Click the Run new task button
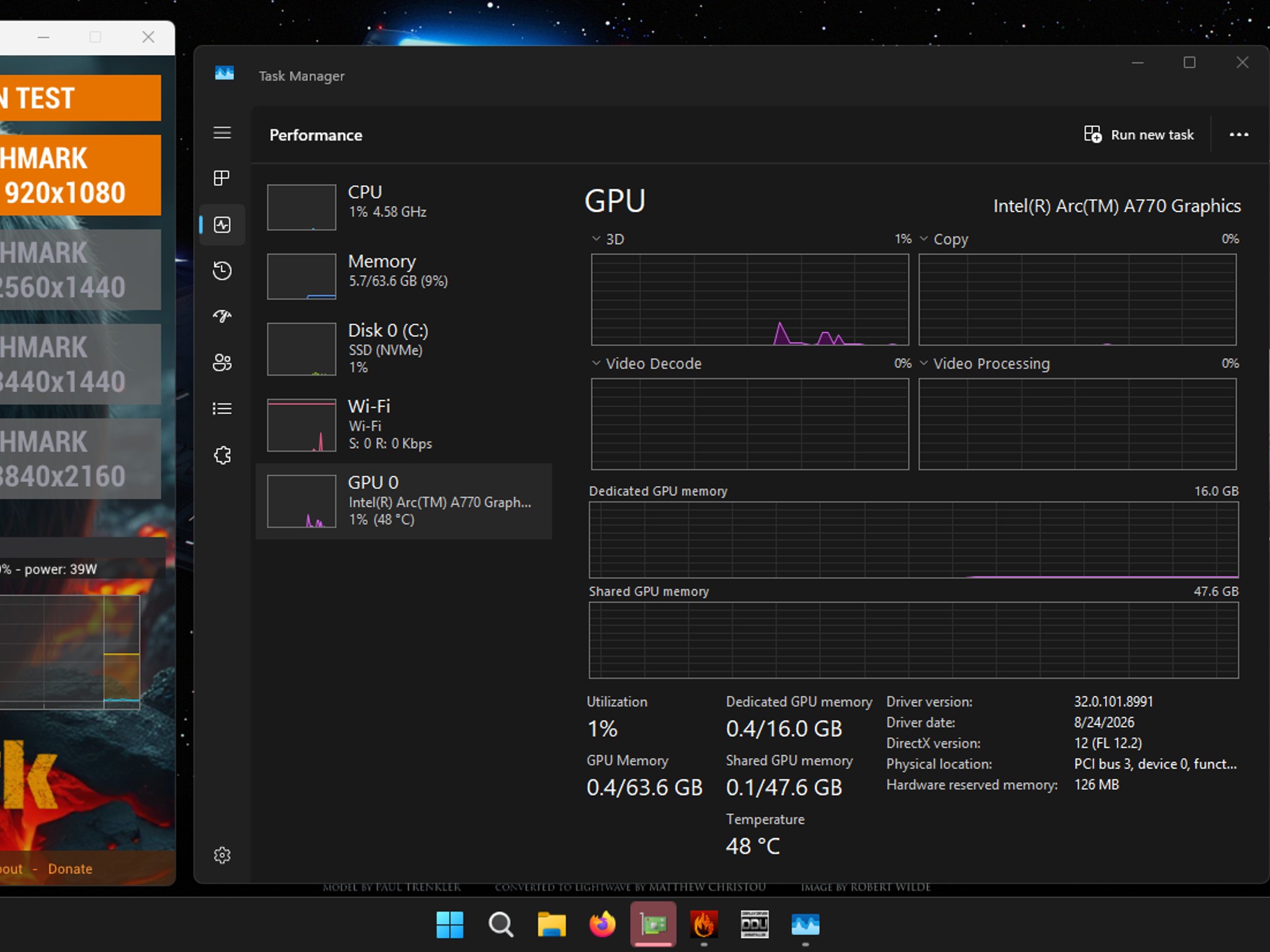The width and height of the screenshot is (1270, 952). coord(1139,134)
